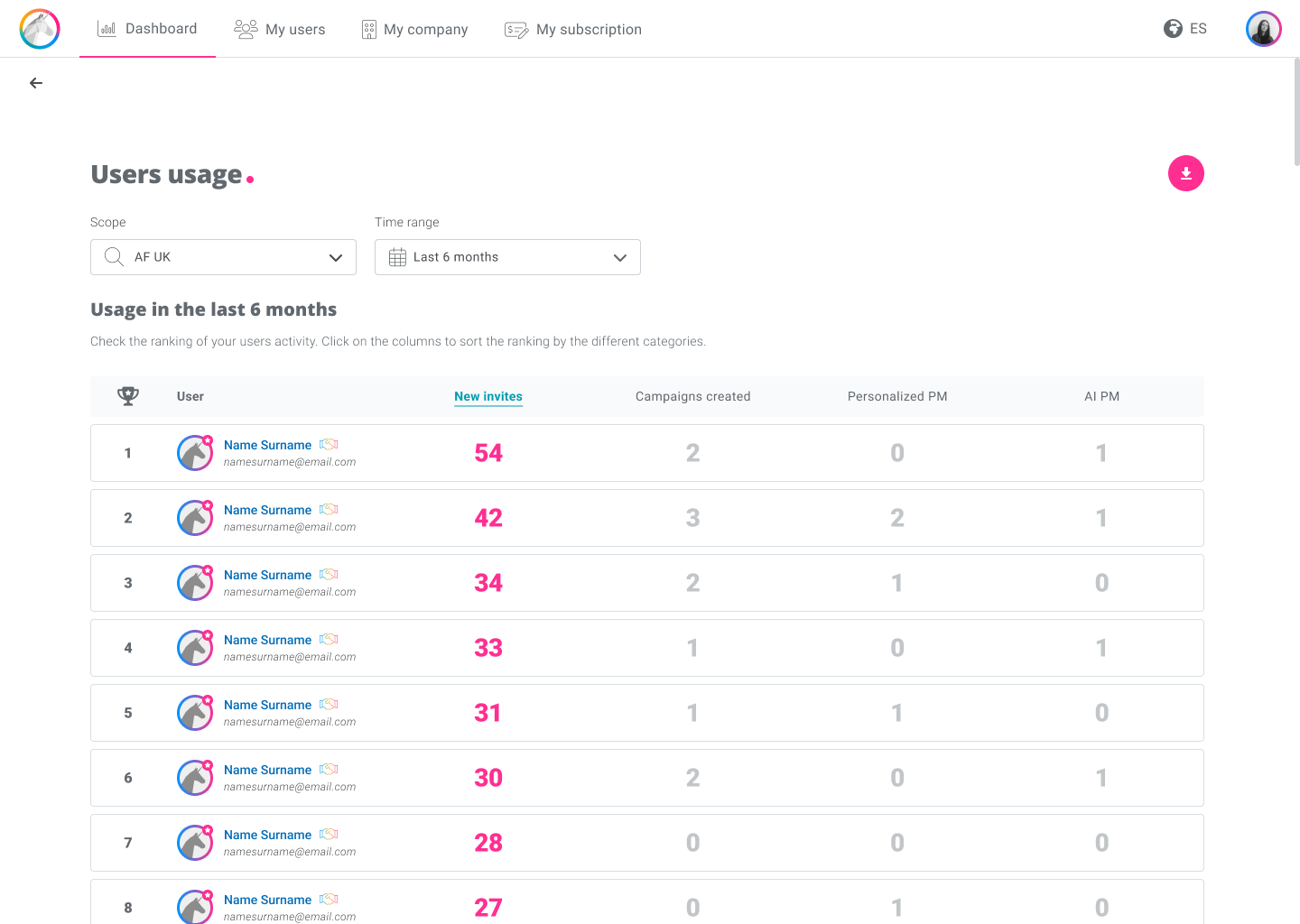Open the Last 6 months dropdown
The height and width of the screenshot is (924, 1300).
point(507,257)
